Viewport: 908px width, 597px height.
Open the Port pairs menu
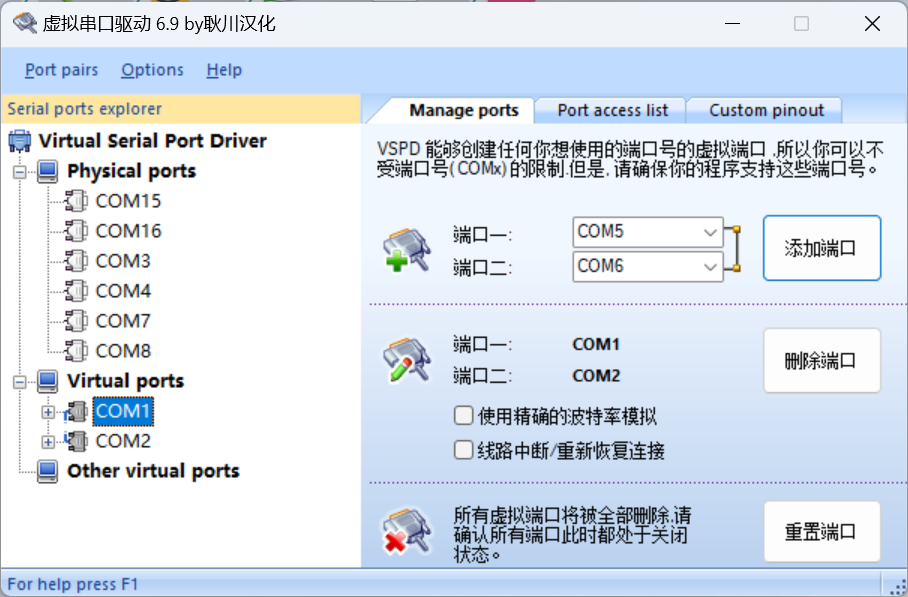(61, 70)
